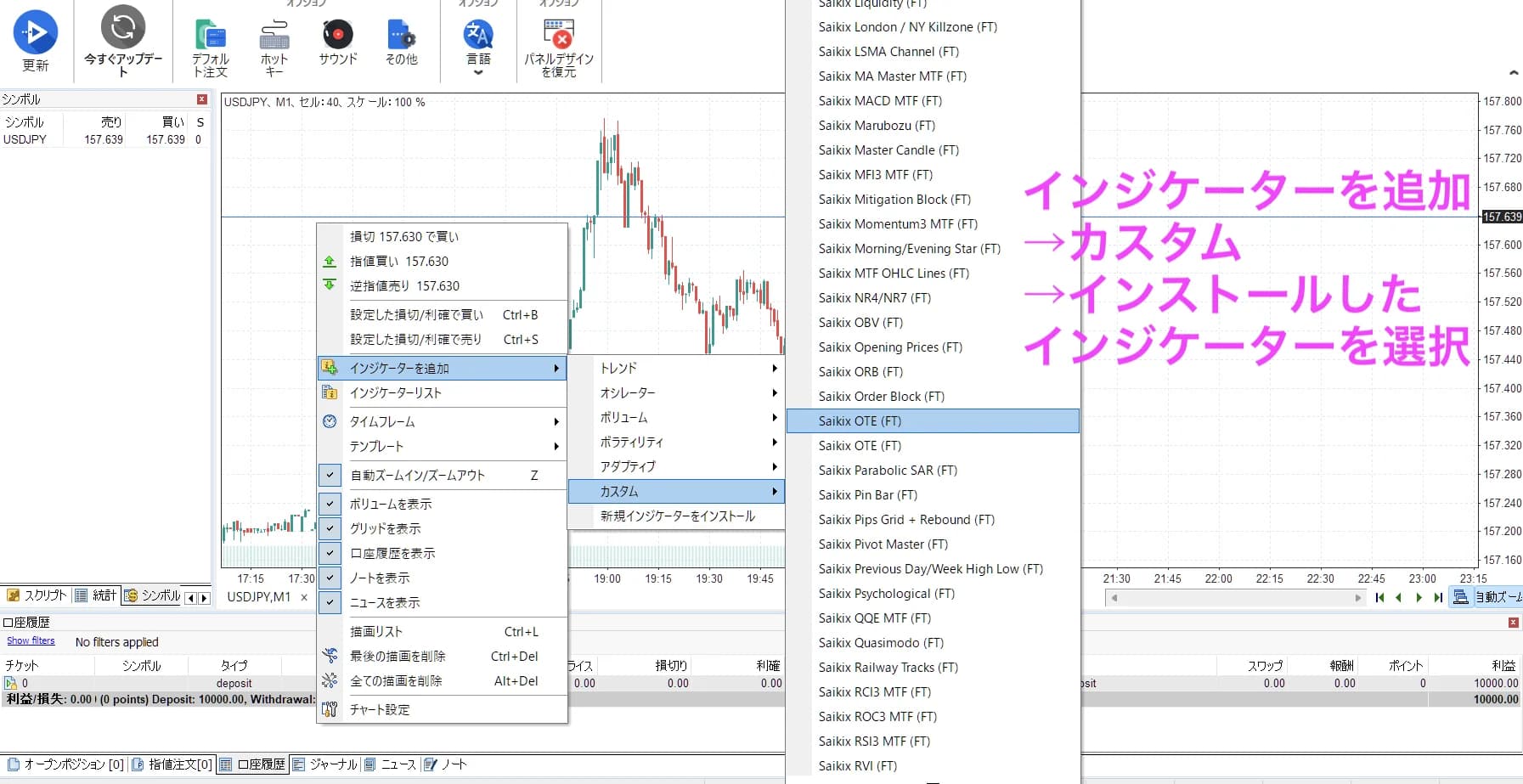Viewport: 1523px width, 784px height.
Task: Select Saikix Order Block (FT)
Action: 933,396
